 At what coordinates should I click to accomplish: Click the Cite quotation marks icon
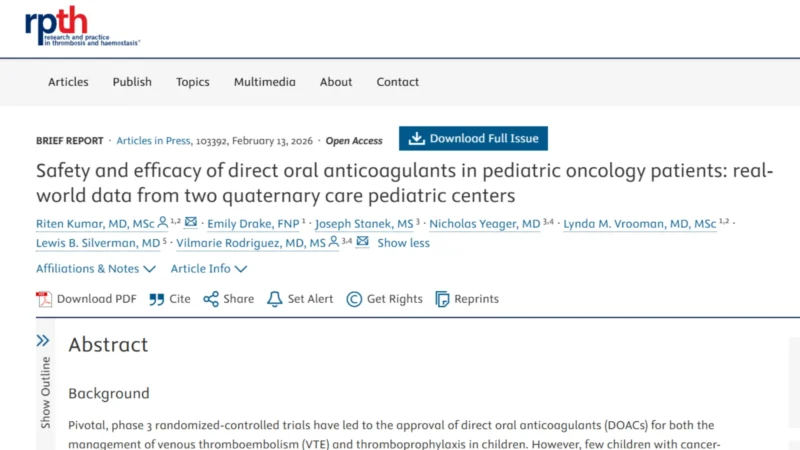(x=157, y=299)
